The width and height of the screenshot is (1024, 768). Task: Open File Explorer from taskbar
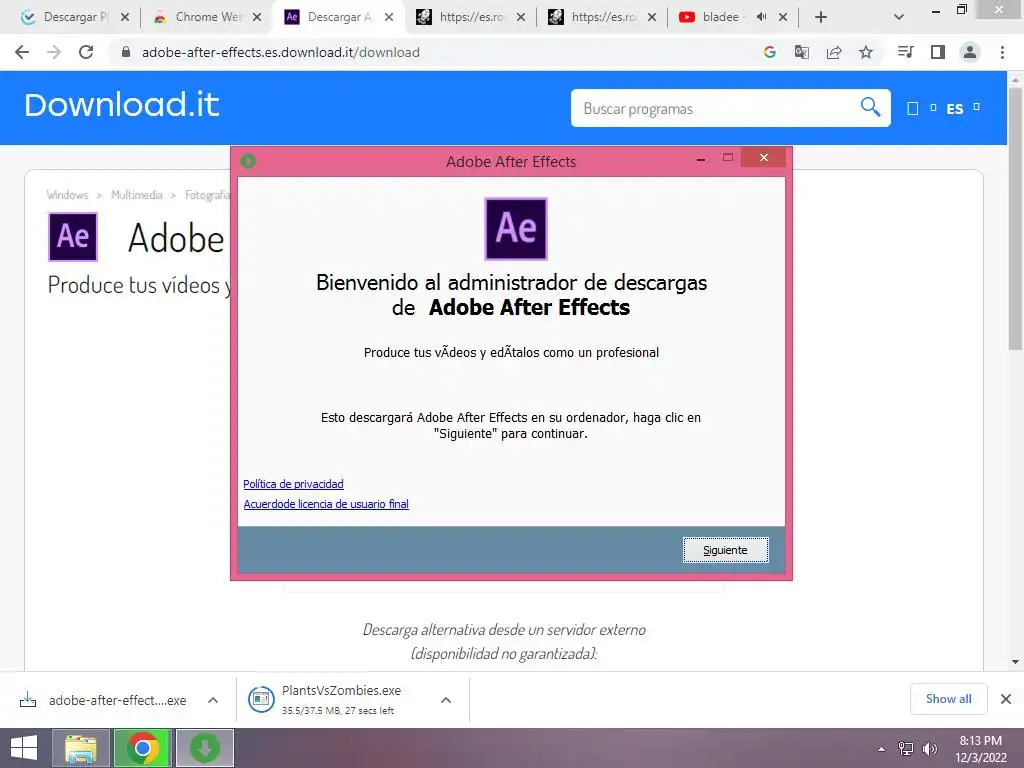(80, 748)
